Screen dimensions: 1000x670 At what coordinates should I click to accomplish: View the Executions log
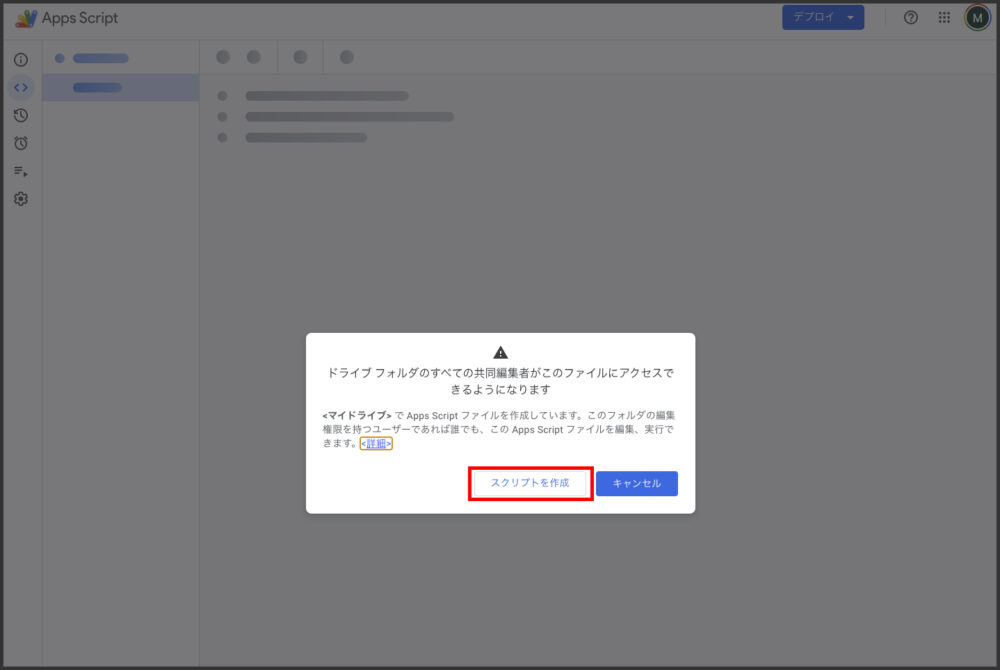[x=20, y=171]
